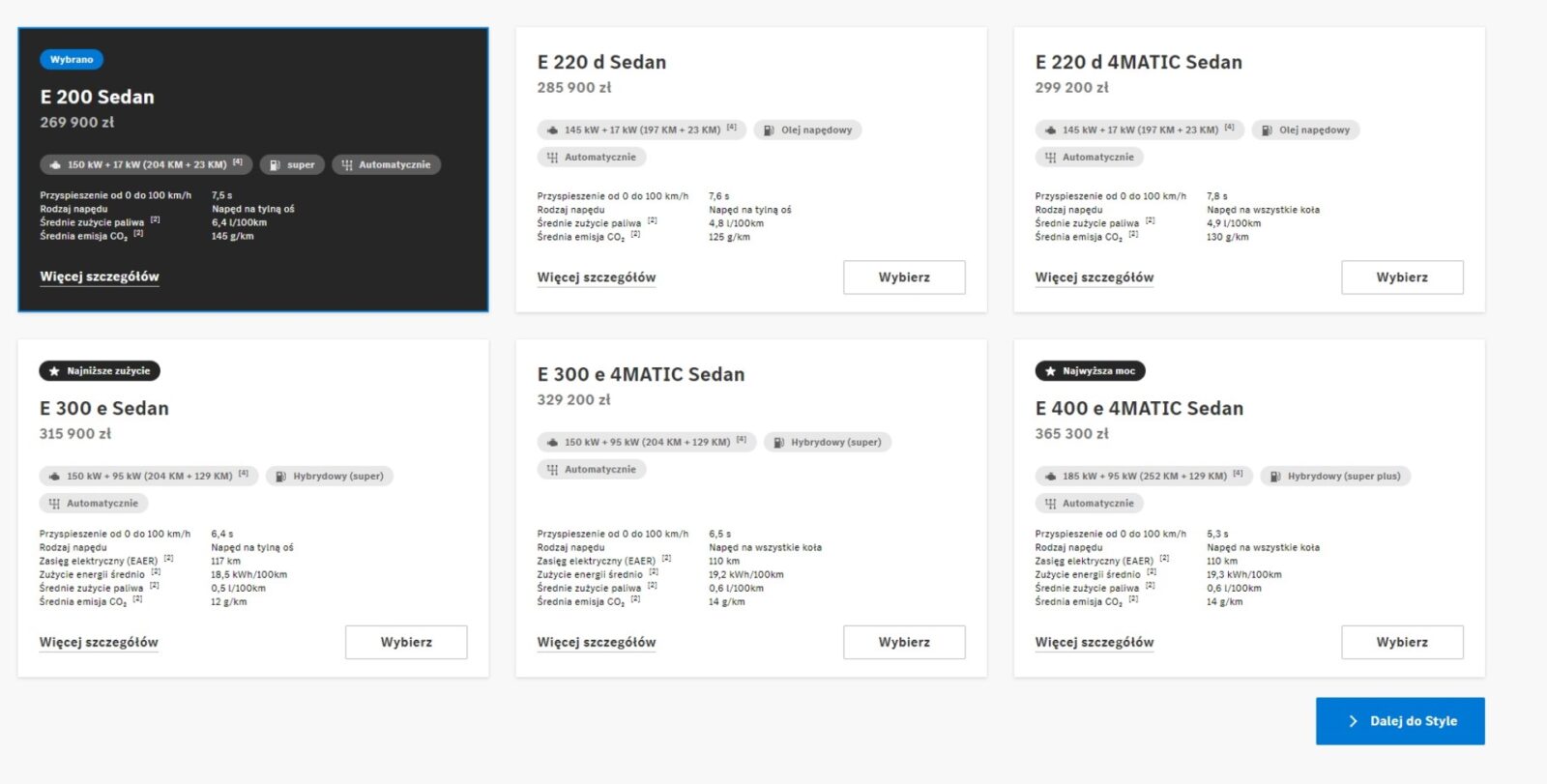This screenshot has width=1547, height=784.
Task: Choose E 220 d 4MATIC Sedan via Wybierz
Action: [1402, 277]
